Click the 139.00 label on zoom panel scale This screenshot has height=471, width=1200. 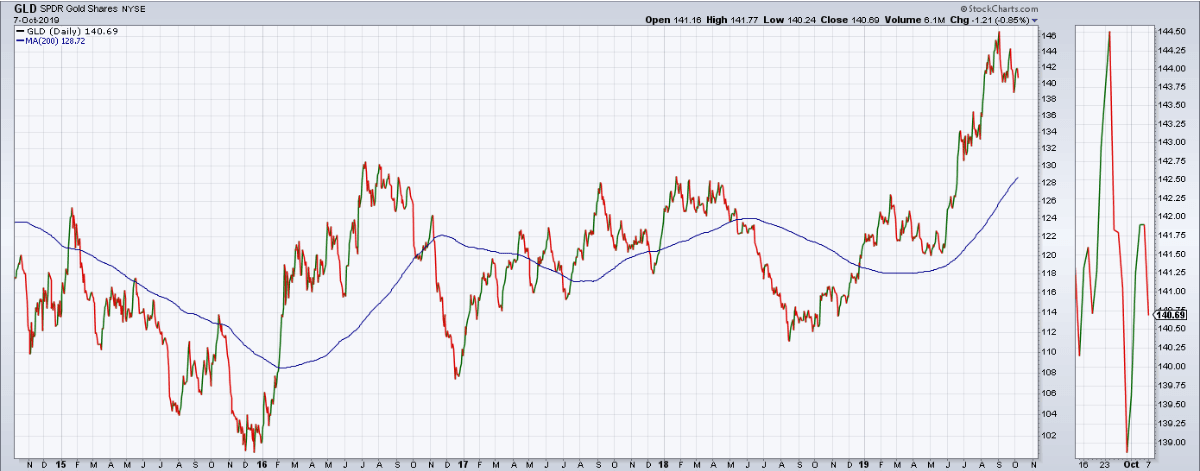1172,441
